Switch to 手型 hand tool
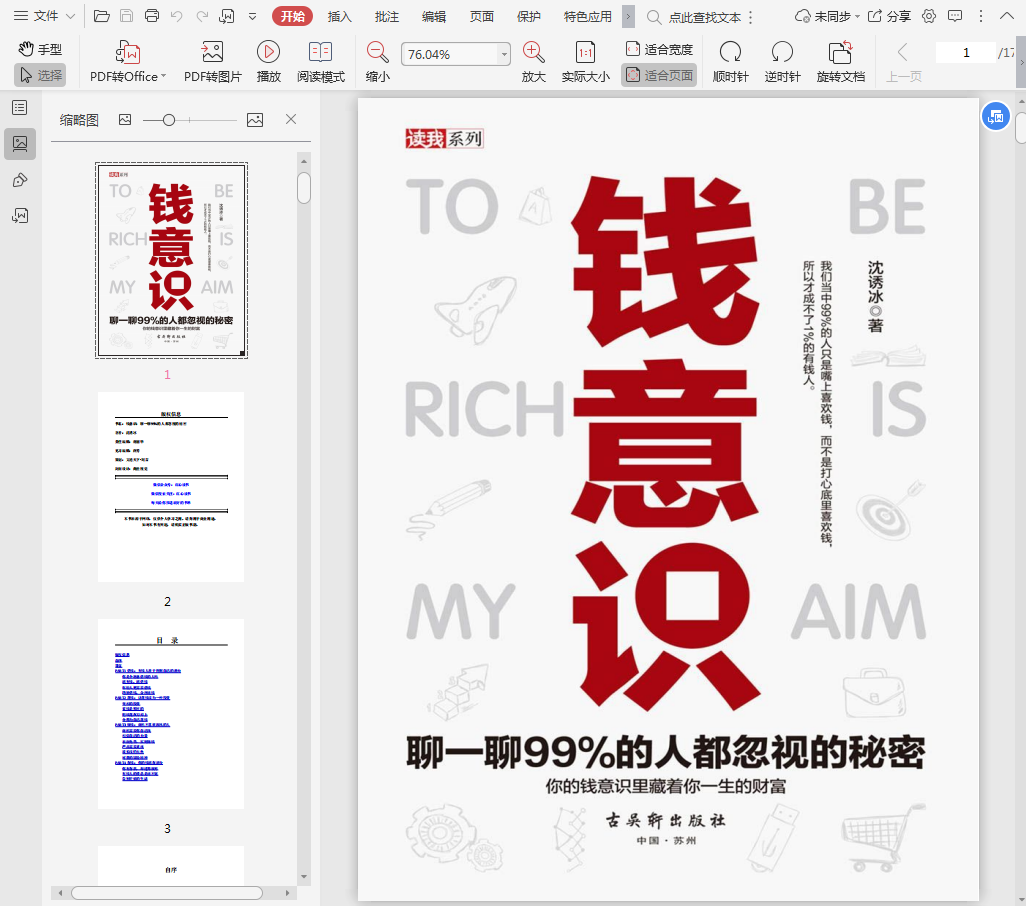Screen dimensions: 1026x906 (40, 49)
